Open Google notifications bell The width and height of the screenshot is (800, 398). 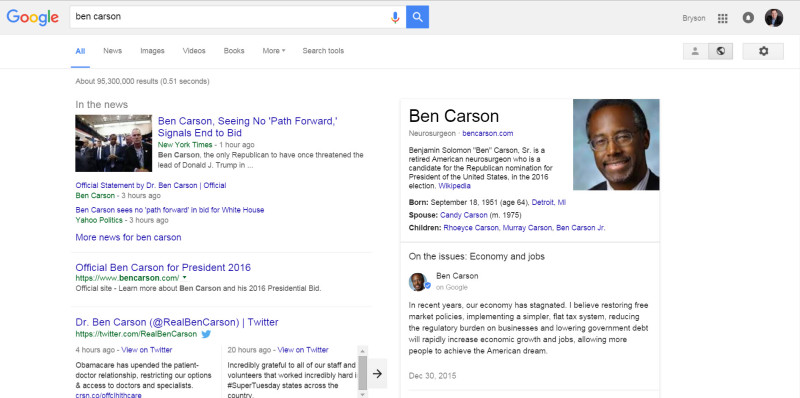[748, 18]
